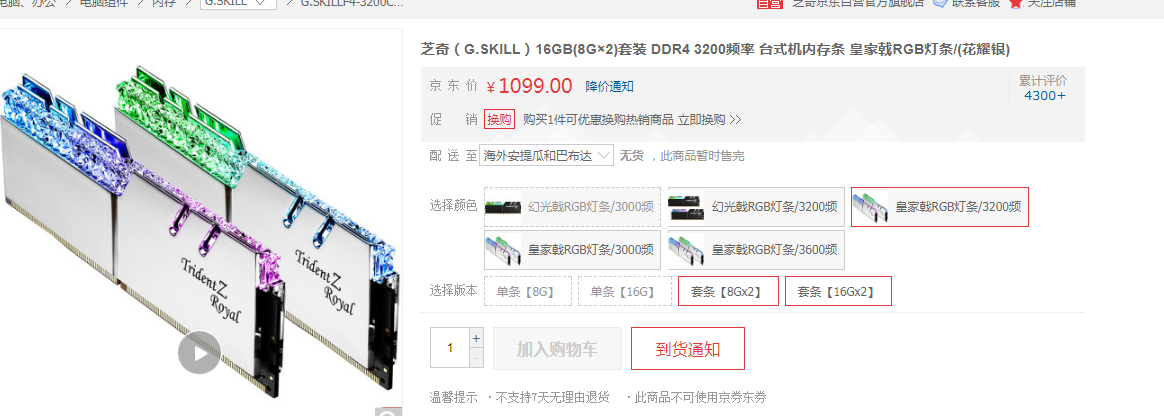Decrease quantity with the minus stepper

pyautogui.click(x=476, y=358)
